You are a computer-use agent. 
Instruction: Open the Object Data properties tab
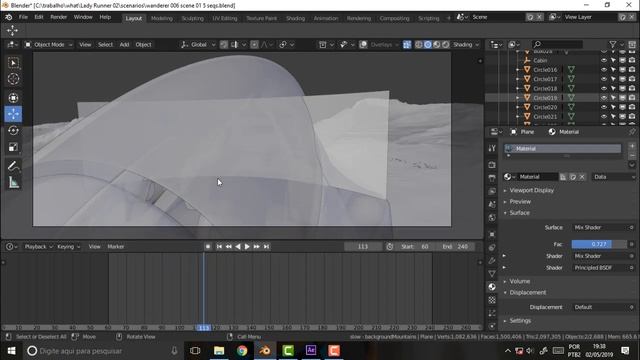coord(492,273)
